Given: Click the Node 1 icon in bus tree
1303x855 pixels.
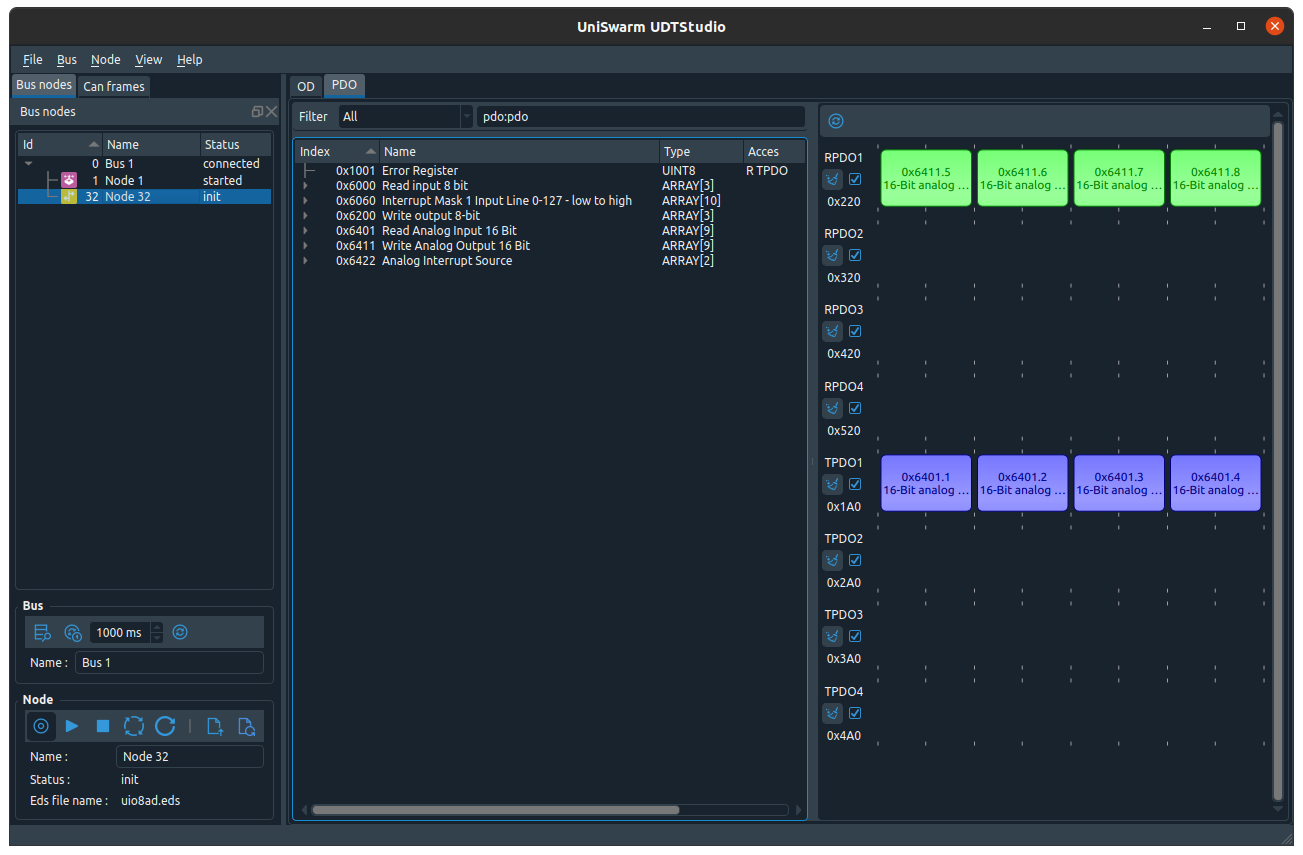Looking at the screenshot, I should (x=69, y=180).
